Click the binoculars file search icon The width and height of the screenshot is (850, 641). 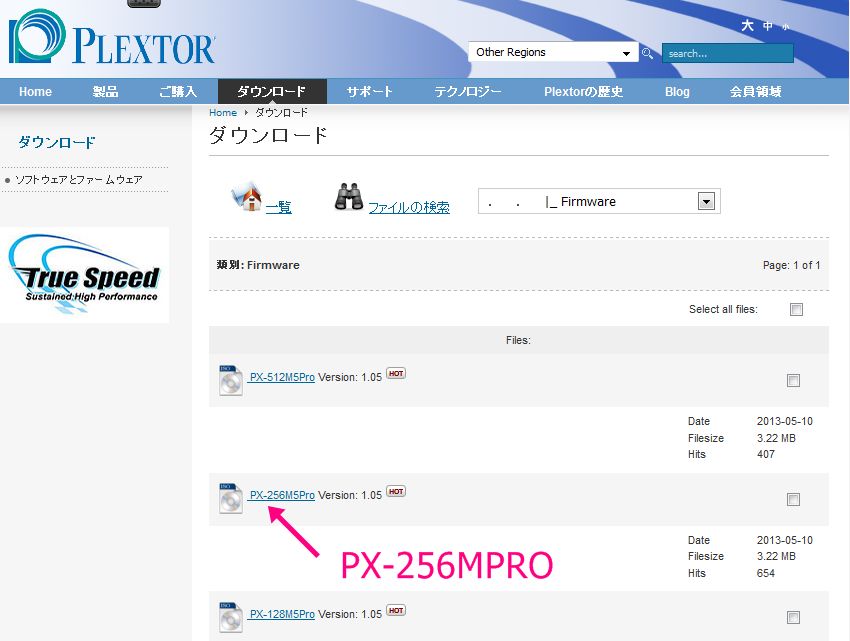coord(349,196)
